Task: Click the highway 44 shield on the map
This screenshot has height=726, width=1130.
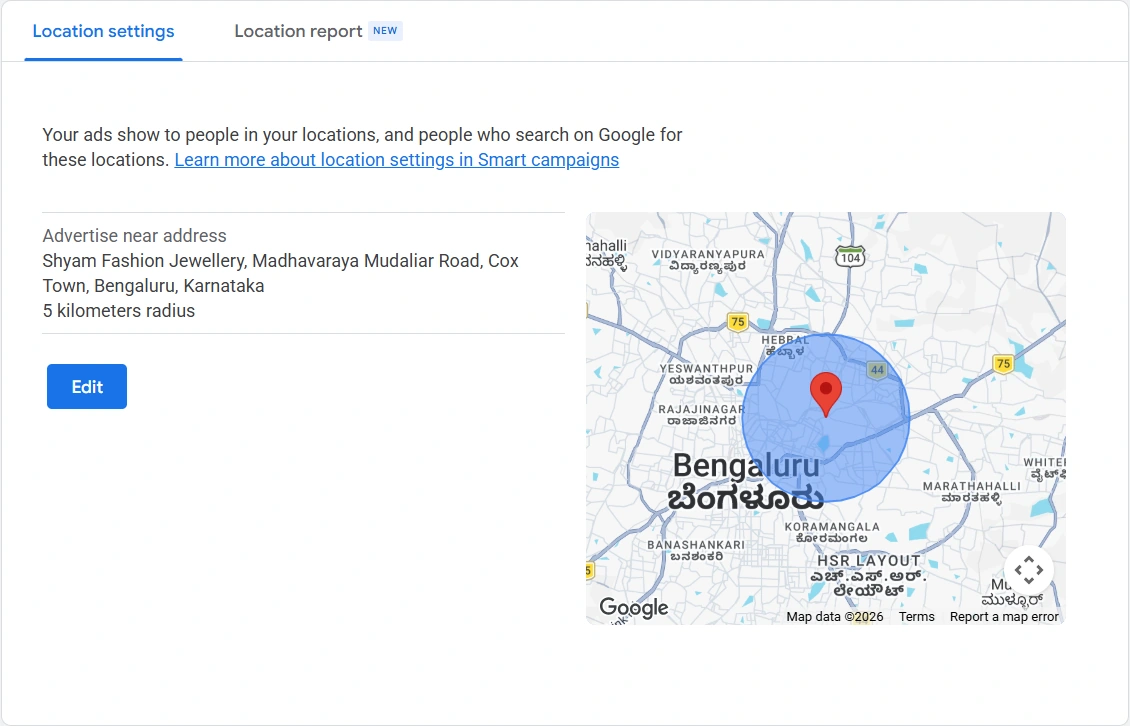Action: tap(877, 370)
